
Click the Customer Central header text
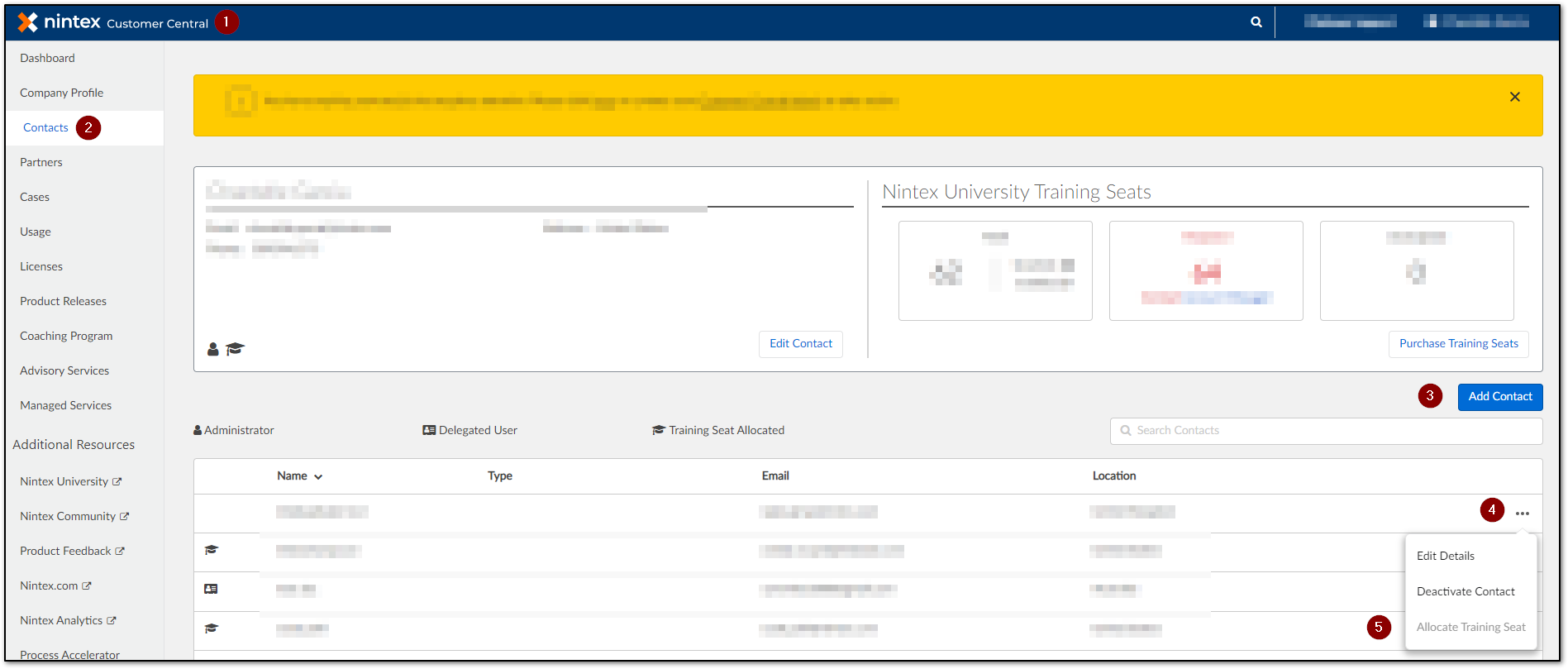[157, 23]
